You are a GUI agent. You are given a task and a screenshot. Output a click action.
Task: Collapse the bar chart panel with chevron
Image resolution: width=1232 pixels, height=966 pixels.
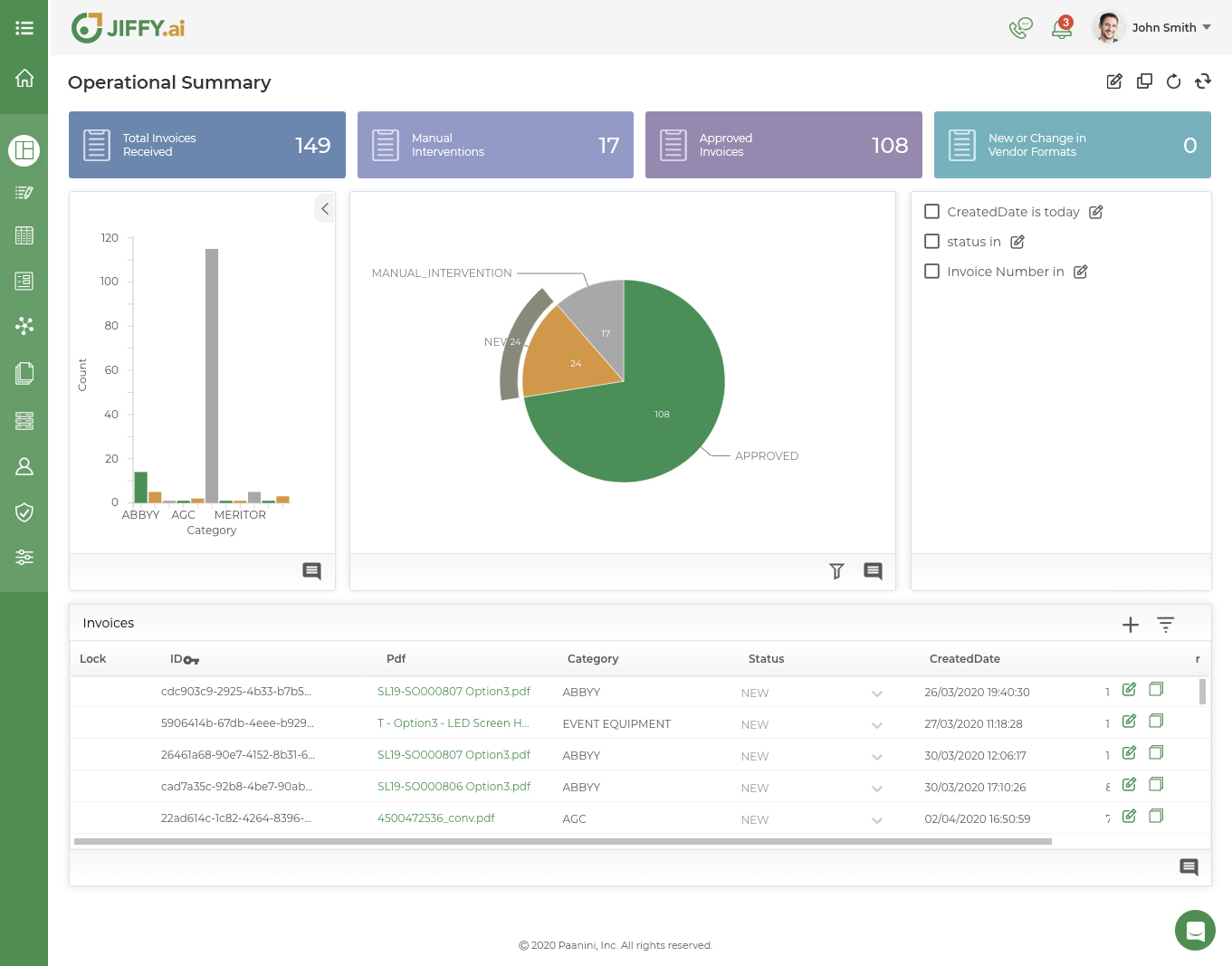click(325, 208)
